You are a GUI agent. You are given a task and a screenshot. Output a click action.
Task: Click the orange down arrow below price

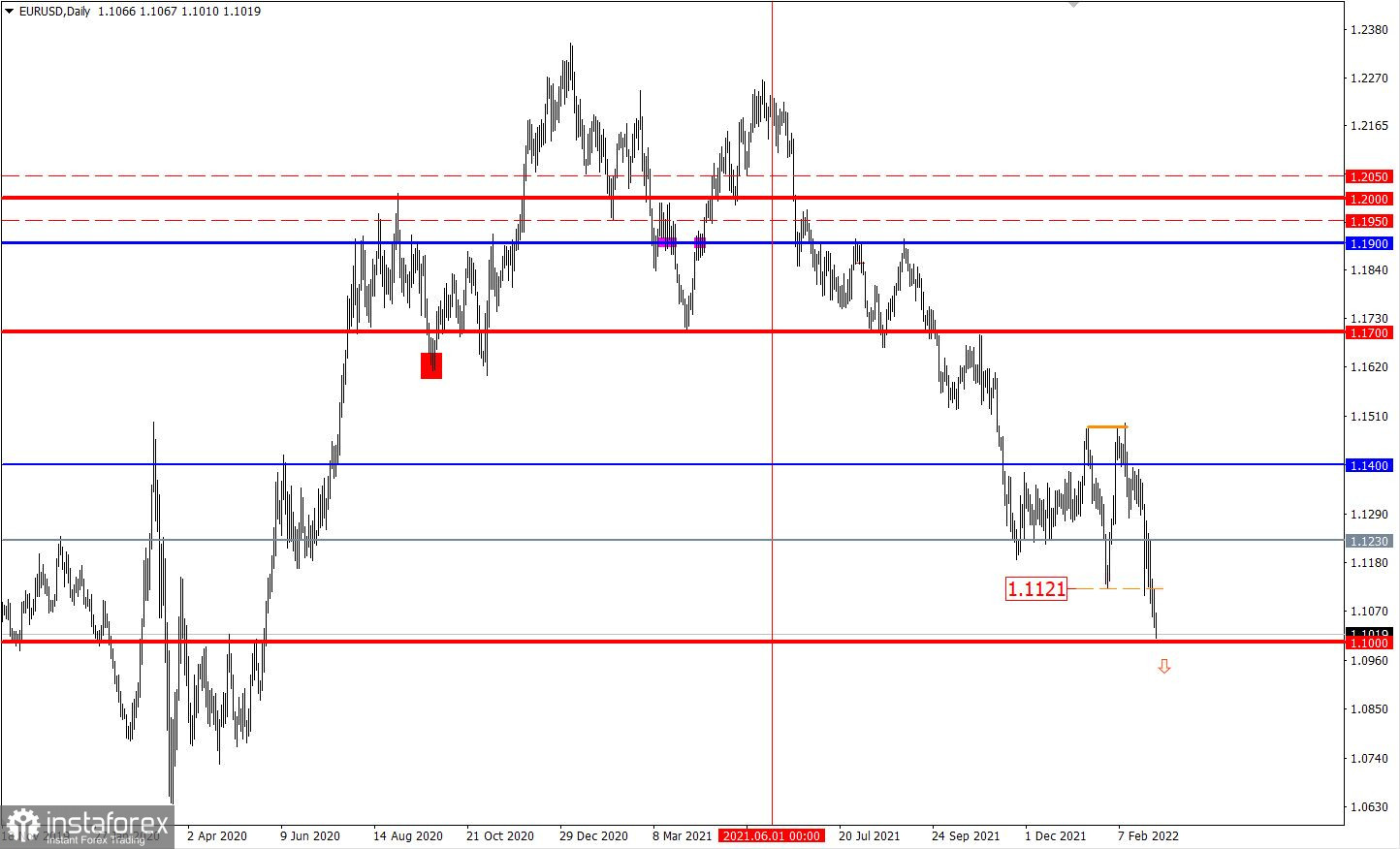coord(1164,667)
